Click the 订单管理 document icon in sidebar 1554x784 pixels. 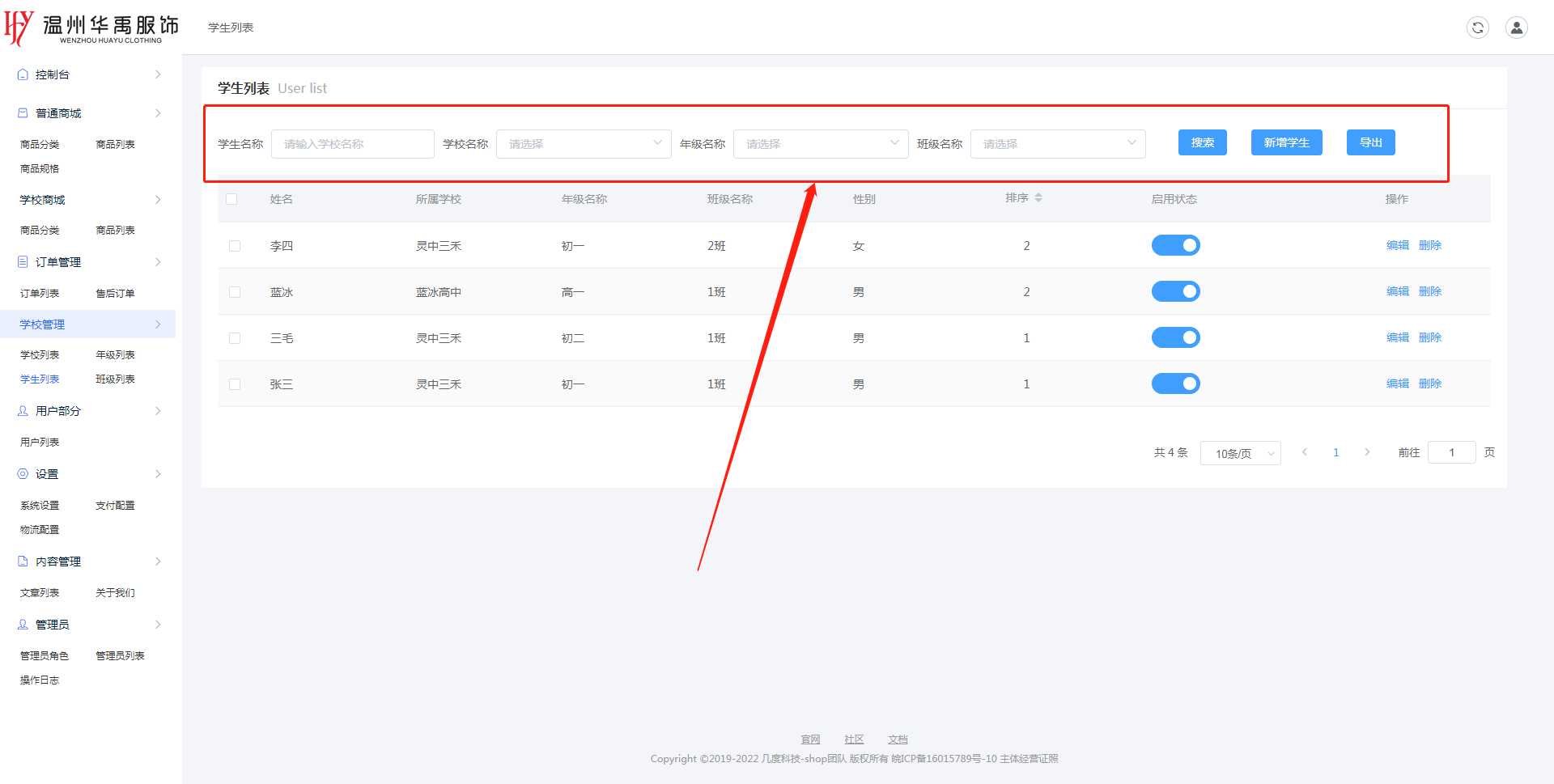click(23, 262)
